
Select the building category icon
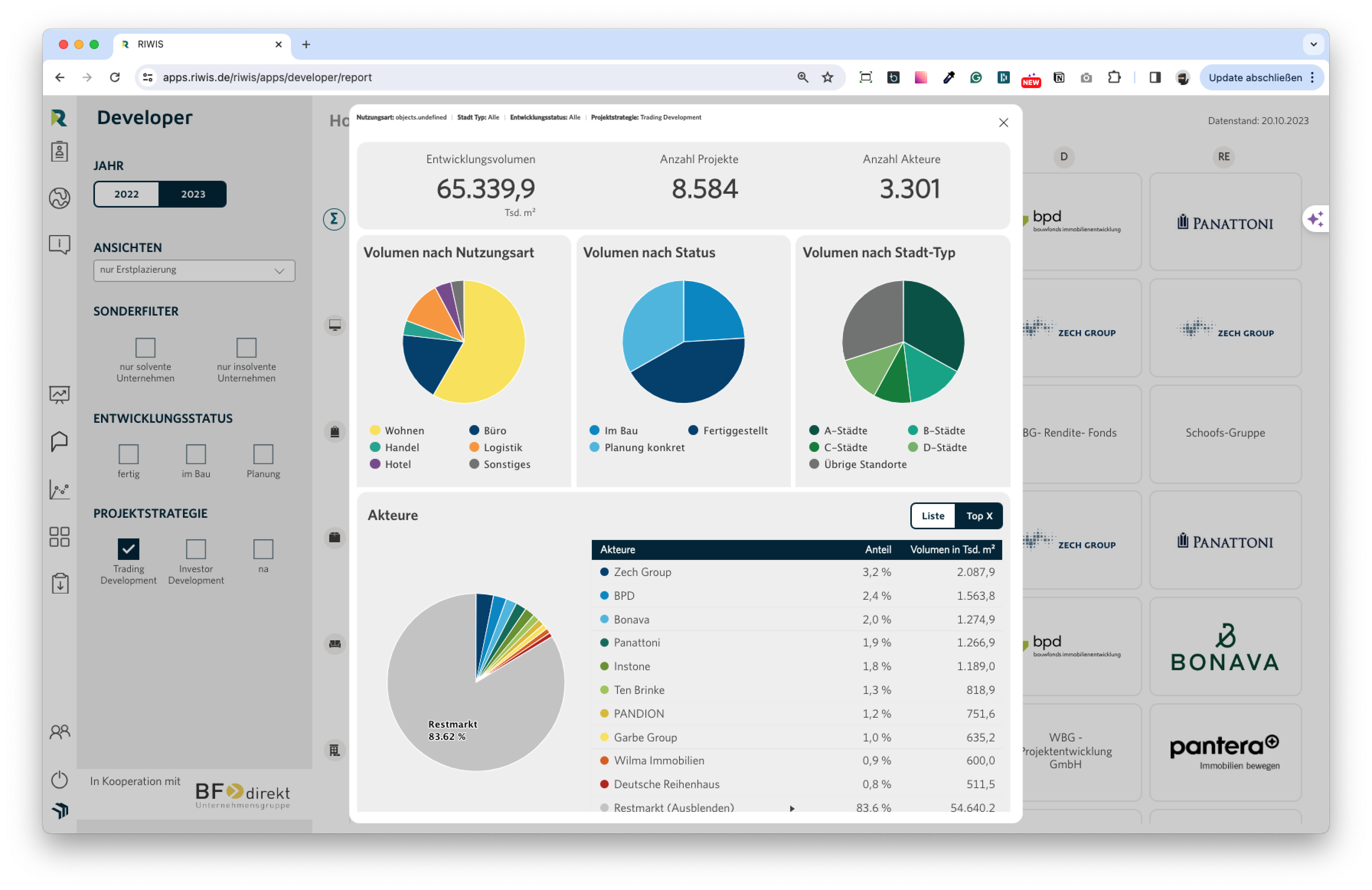(x=334, y=750)
